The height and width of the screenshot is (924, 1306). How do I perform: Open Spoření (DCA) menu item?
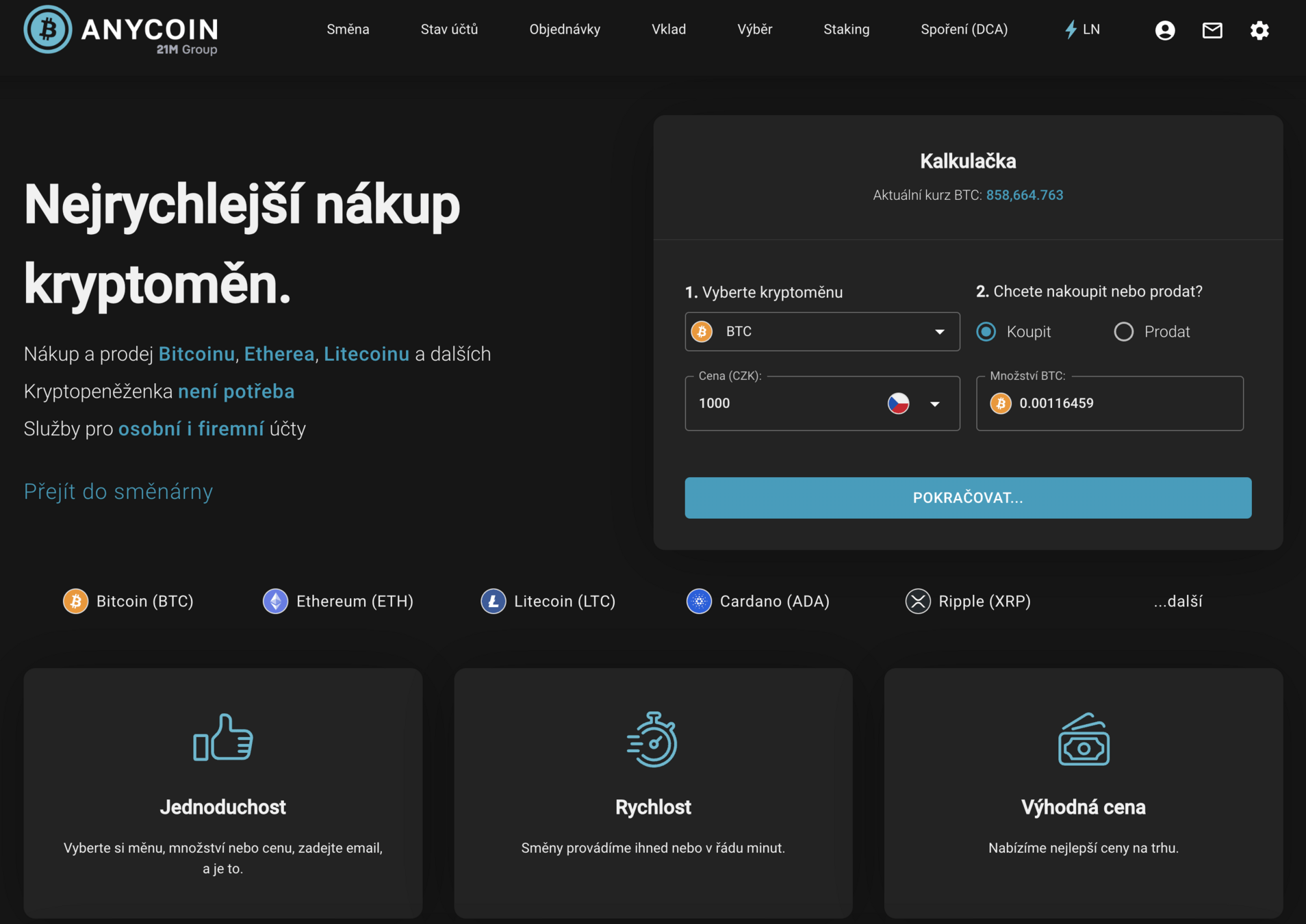click(x=964, y=29)
